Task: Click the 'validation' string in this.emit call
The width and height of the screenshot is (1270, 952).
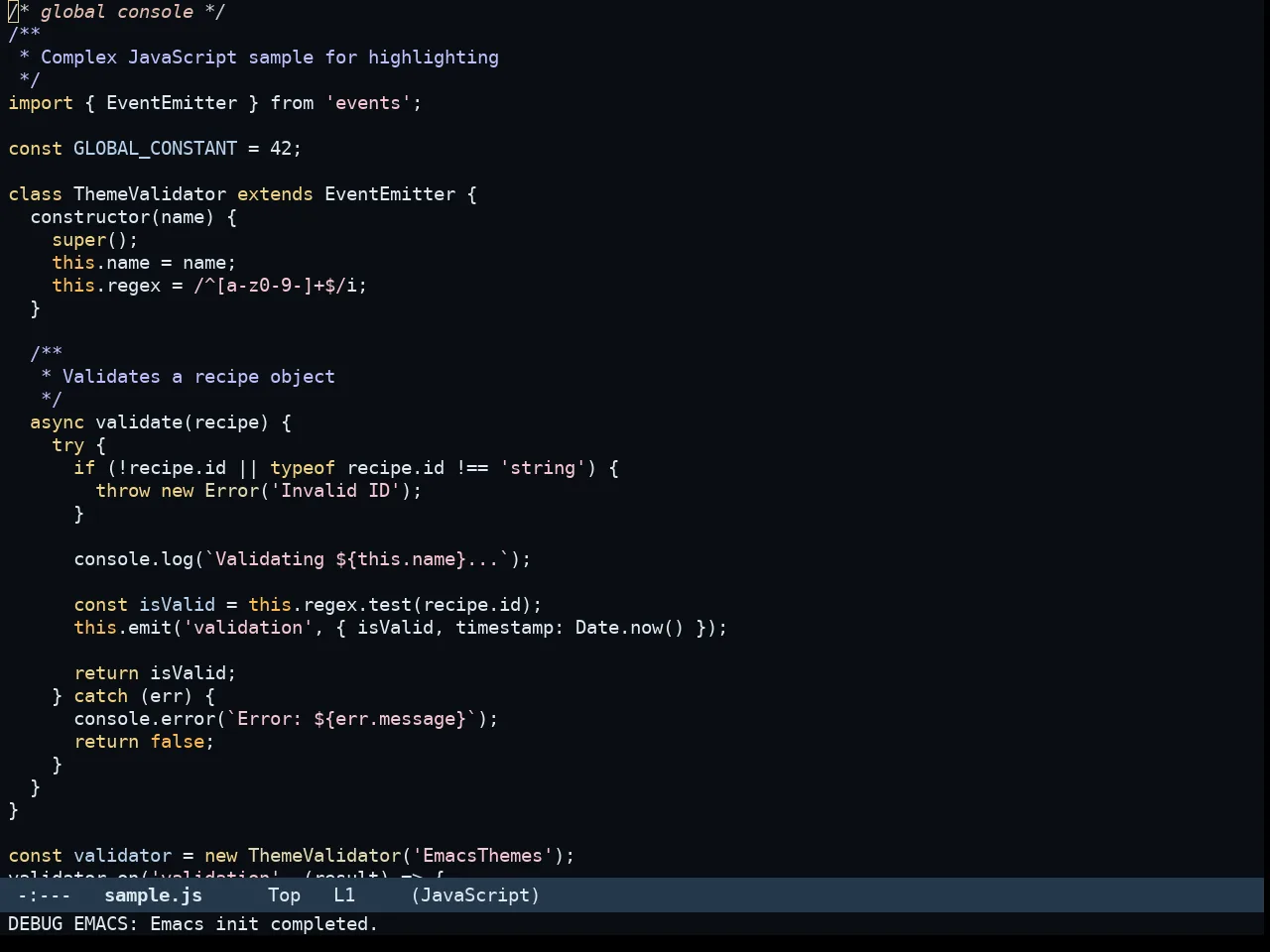Action: 248,627
